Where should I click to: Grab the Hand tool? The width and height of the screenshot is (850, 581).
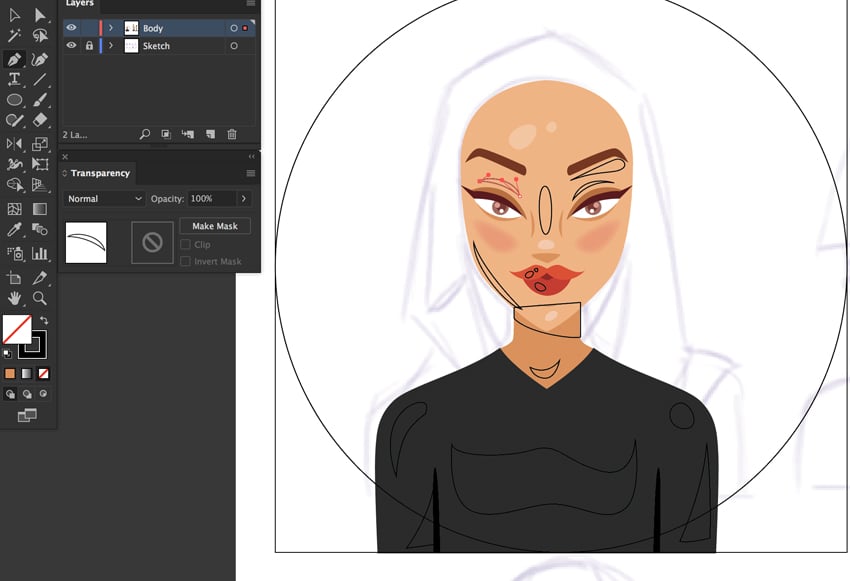click(14, 298)
